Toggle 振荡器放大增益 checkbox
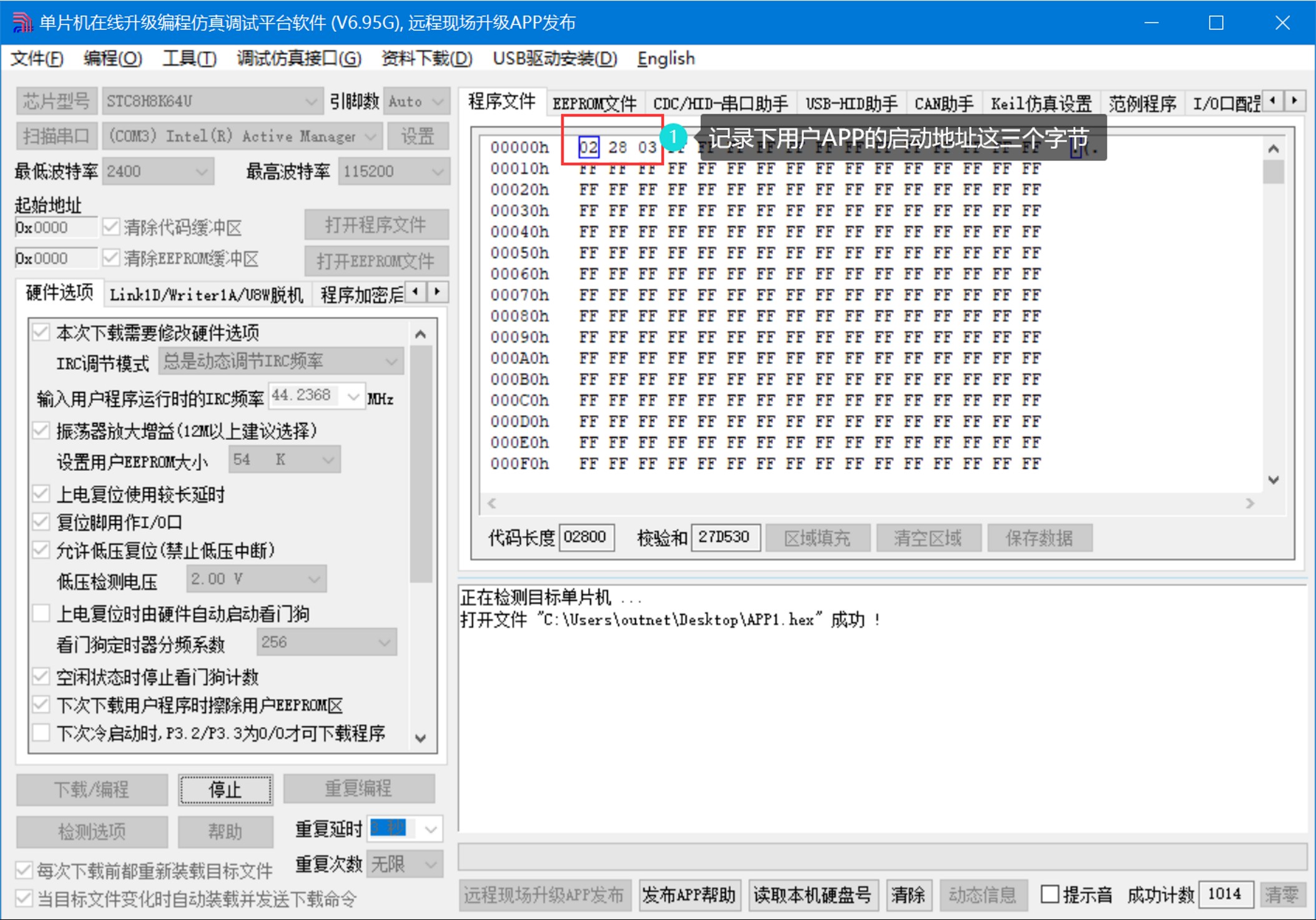Viewport: 1316px width, 920px height. (x=41, y=430)
